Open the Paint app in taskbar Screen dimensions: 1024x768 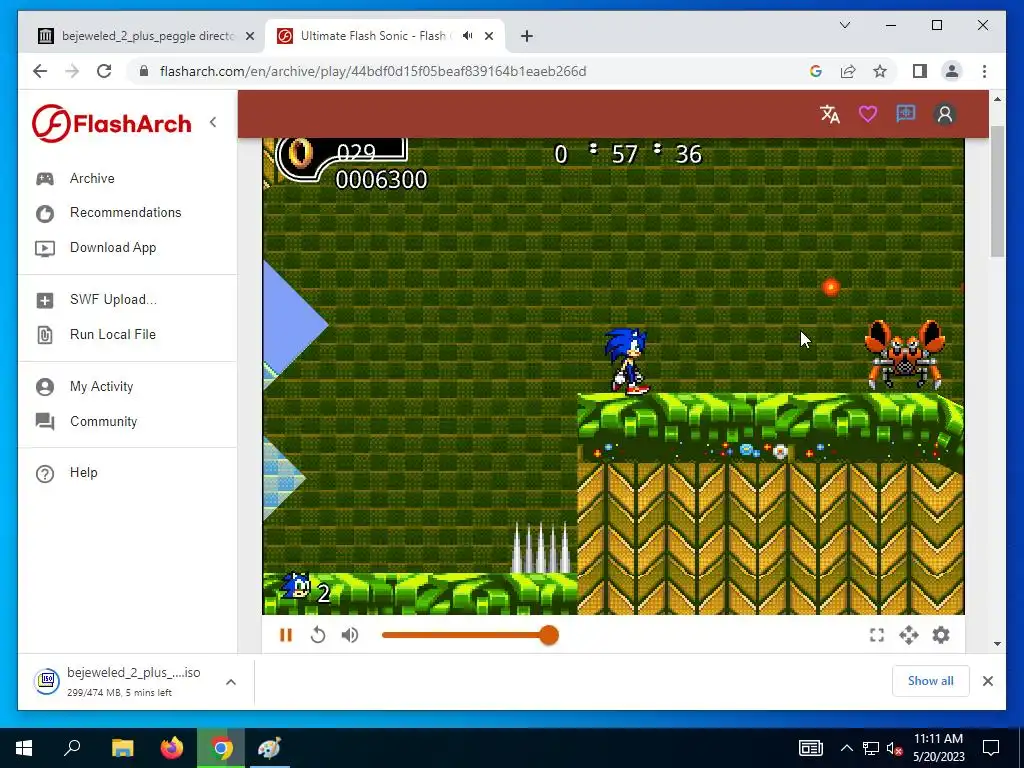[x=270, y=748]
